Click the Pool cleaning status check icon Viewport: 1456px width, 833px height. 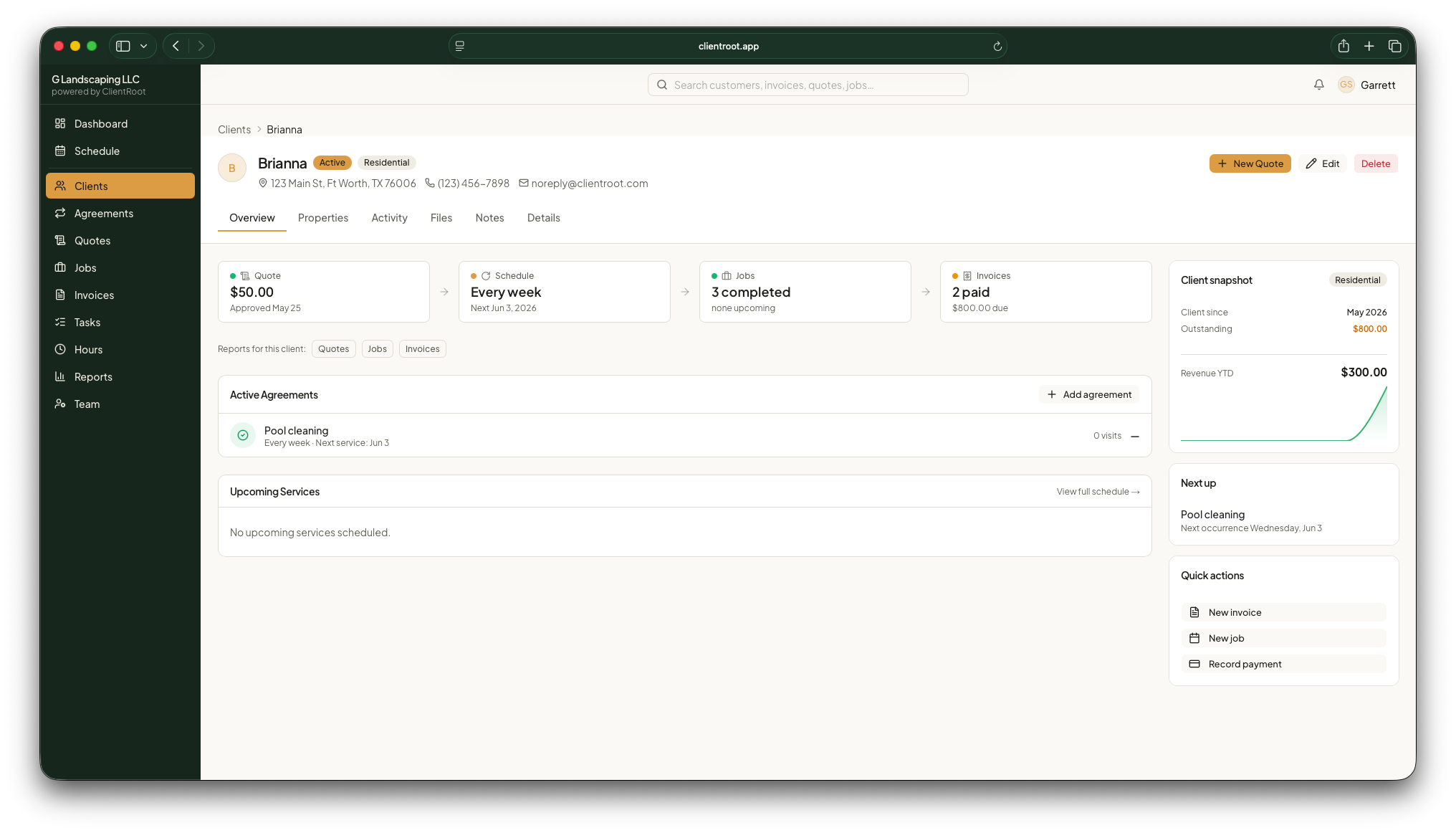pyautogui.click(x=243, y=435)
